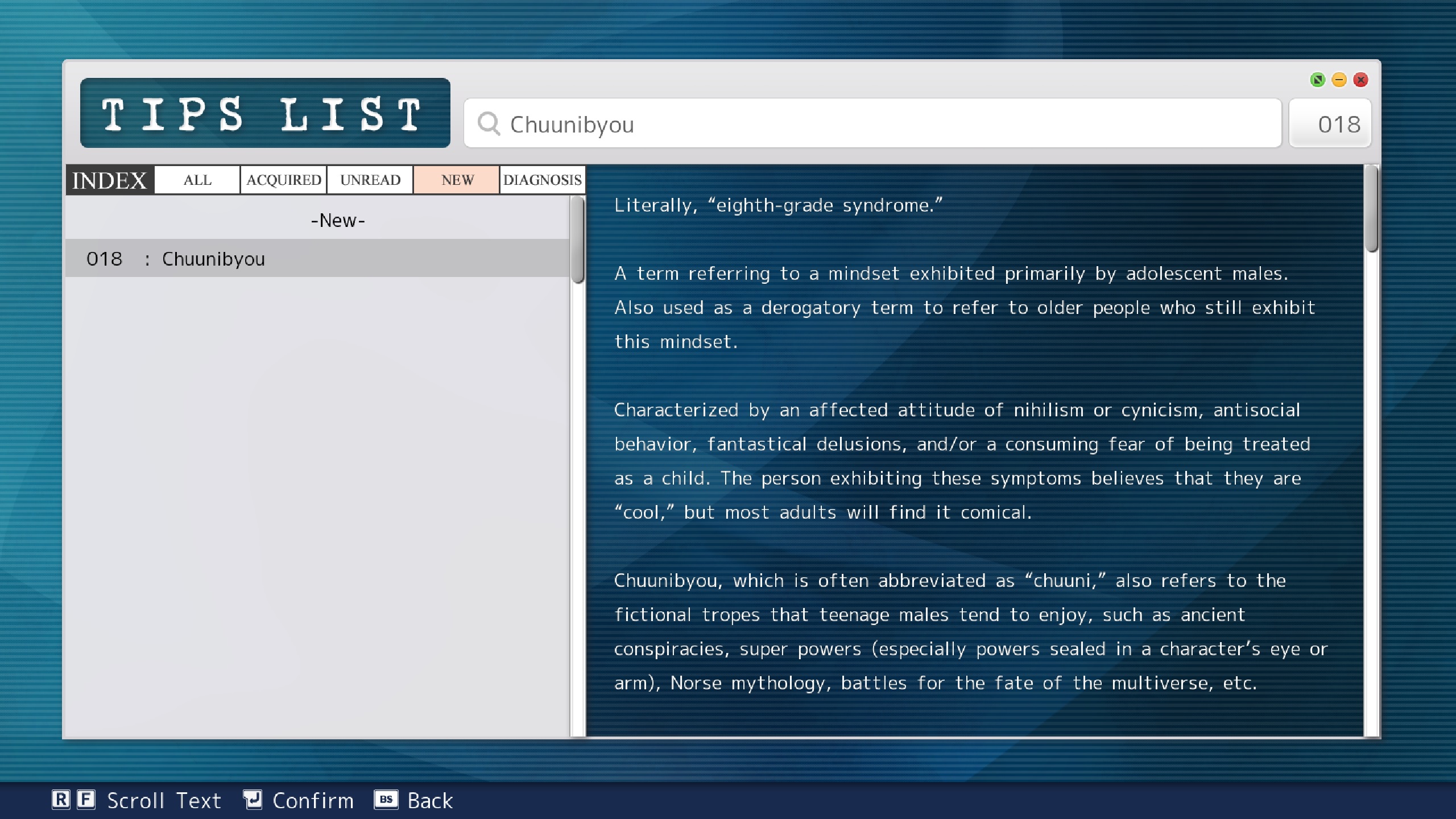Click the description text scrollbar thumb

(x=1372, y=209)
